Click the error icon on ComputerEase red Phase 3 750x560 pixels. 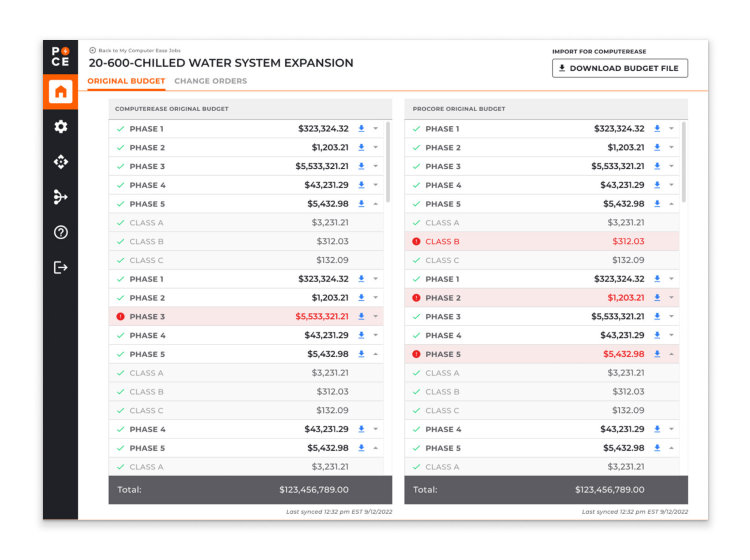(121, 317)
